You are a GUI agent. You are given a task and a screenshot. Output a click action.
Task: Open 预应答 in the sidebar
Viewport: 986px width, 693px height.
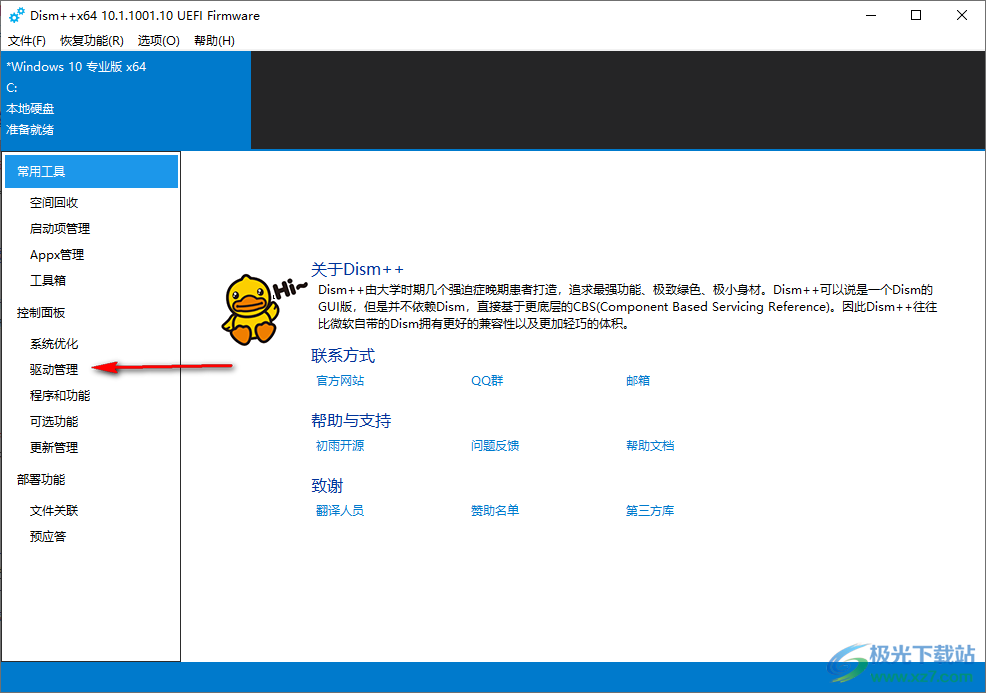[x=48, y=536]
